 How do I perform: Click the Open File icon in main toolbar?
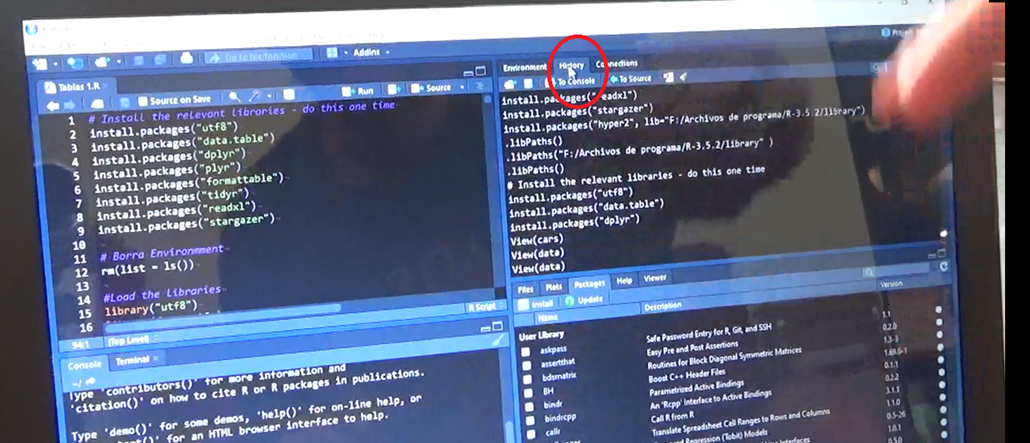pyautogui.click(x=101, y=62)
